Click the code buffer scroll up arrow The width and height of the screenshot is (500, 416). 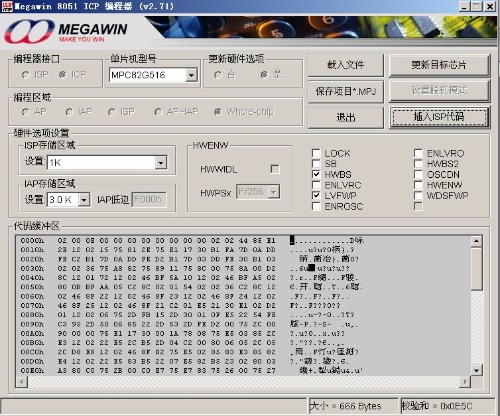coord(477,241)
